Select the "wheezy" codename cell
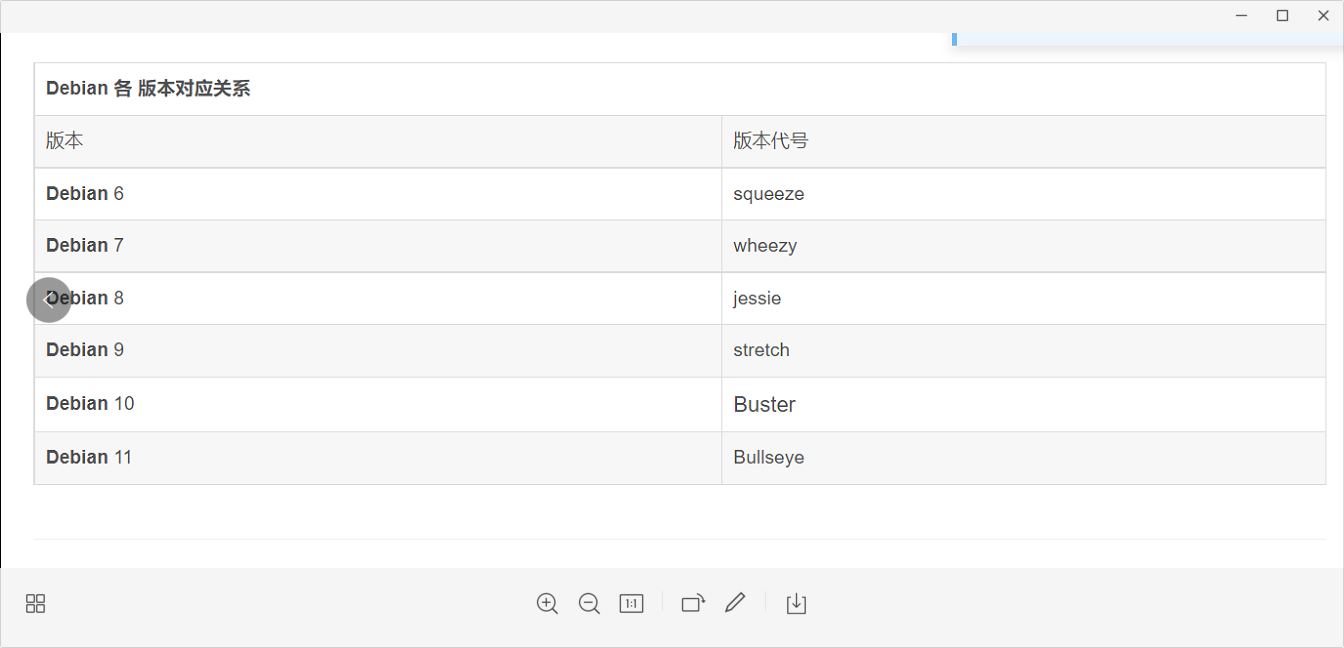The image size is (1344, 648). pyautogui.click(x=1024, y=246)
